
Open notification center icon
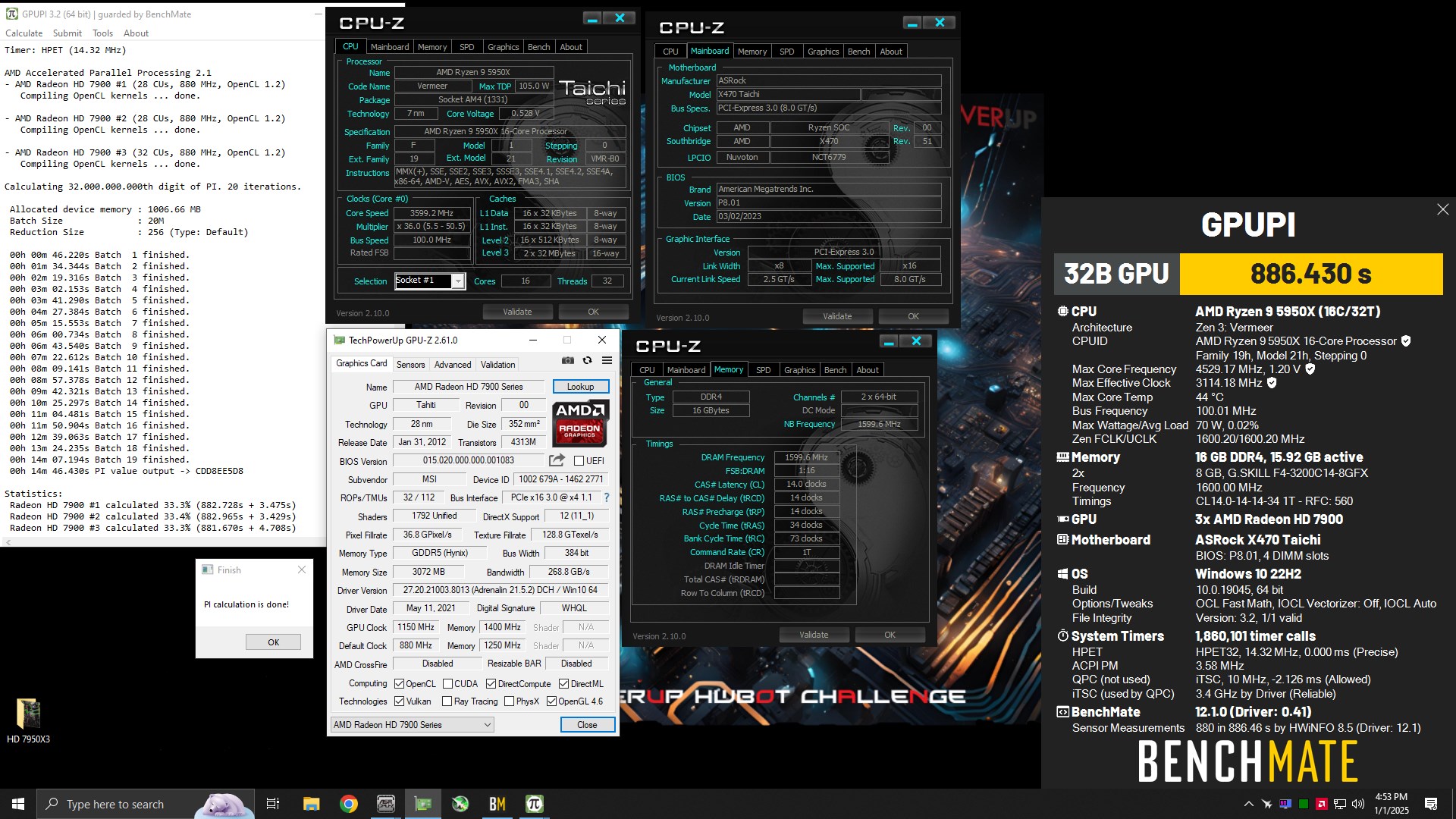(1431, 804)
